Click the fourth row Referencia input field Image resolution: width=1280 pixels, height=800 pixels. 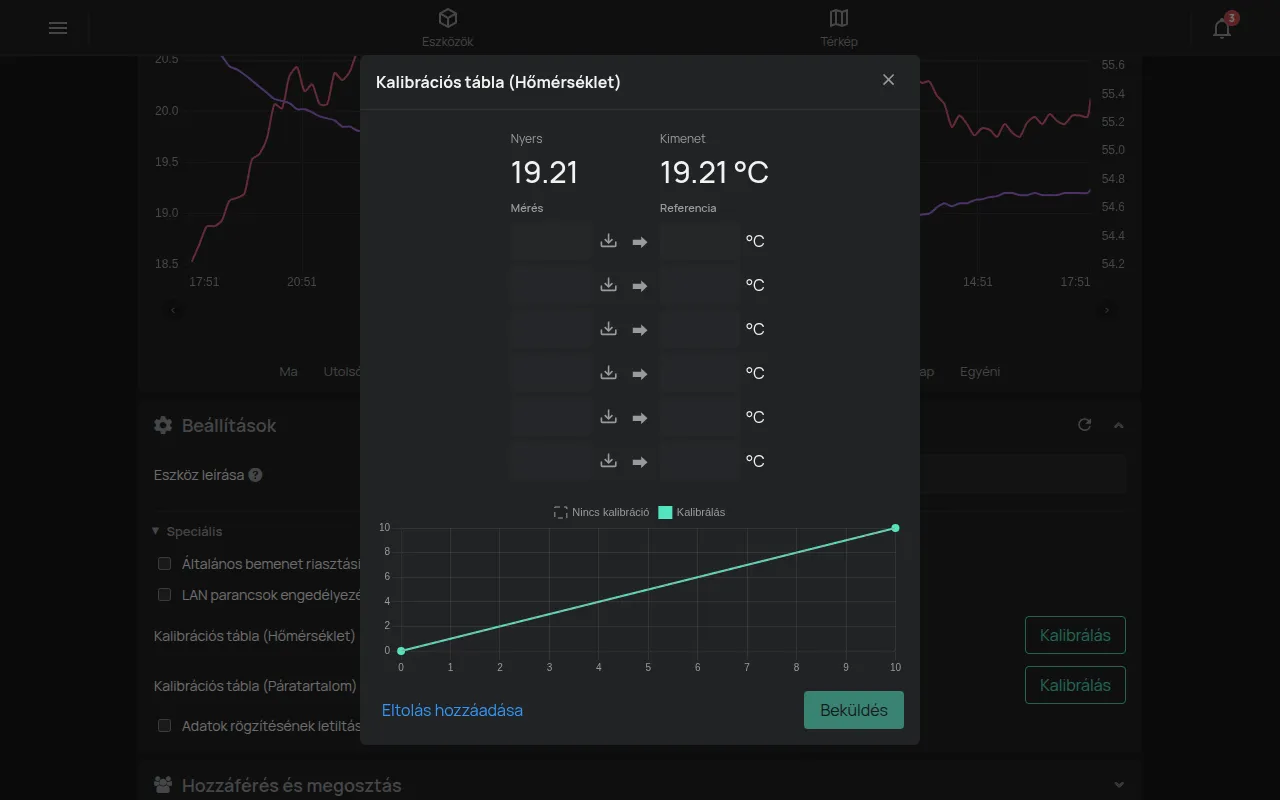[x=699, y=373]
